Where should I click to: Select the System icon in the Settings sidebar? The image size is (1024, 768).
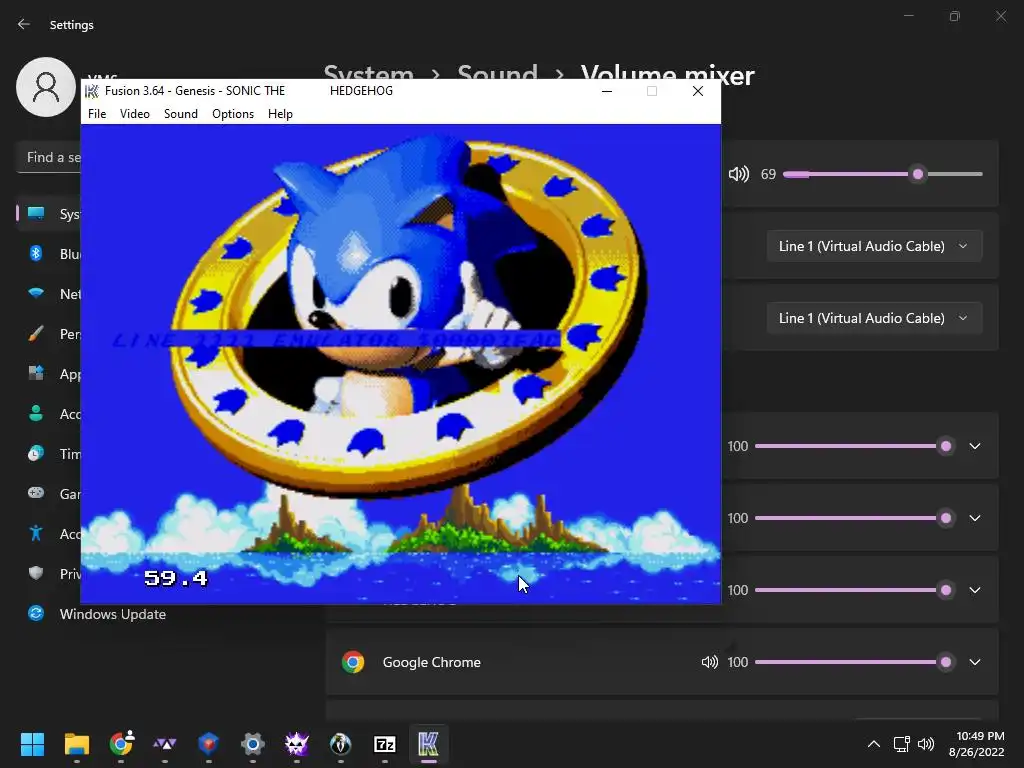tap(36, 214)
